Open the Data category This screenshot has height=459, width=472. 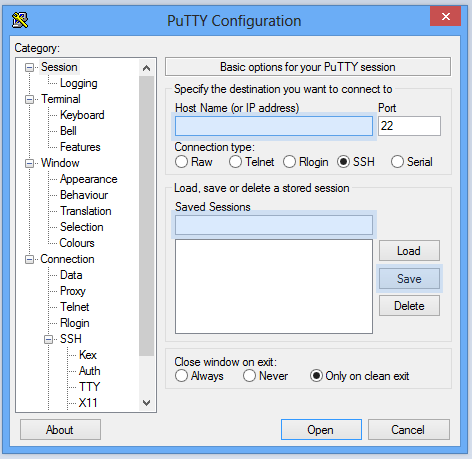(x=71, y=275)
